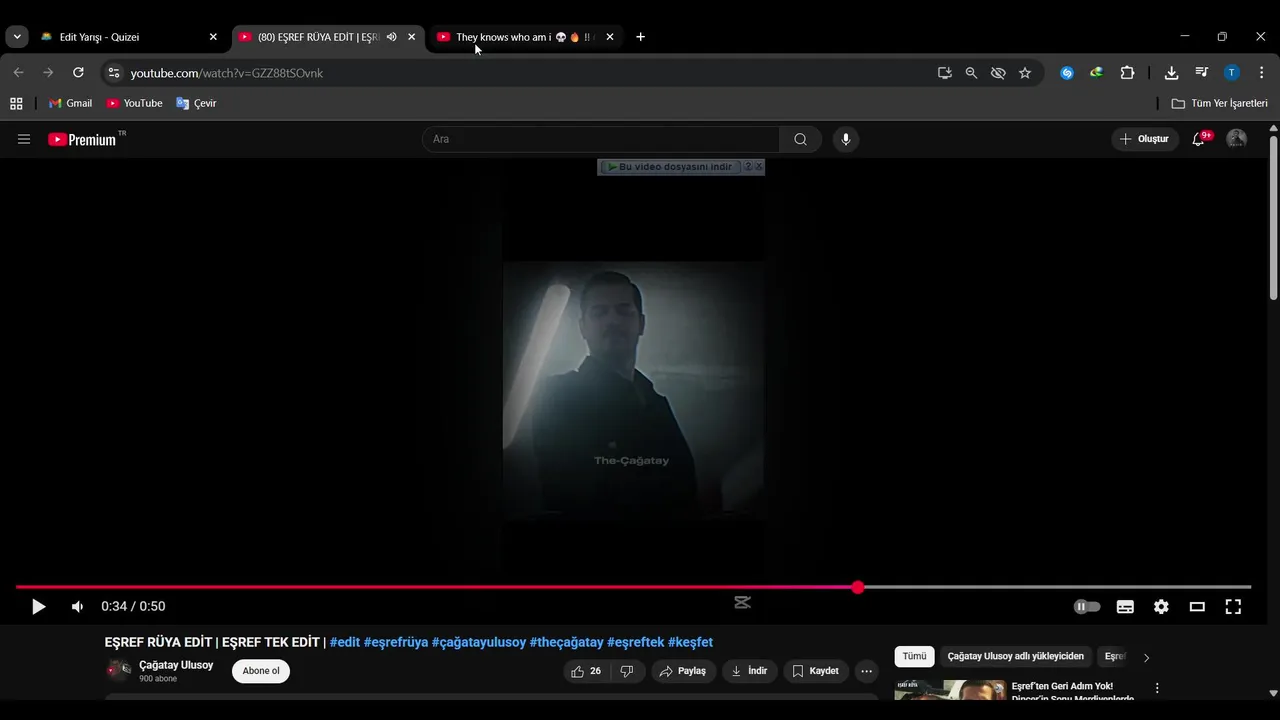
Task: Close the They knows who am i tab
Action: 610,37
